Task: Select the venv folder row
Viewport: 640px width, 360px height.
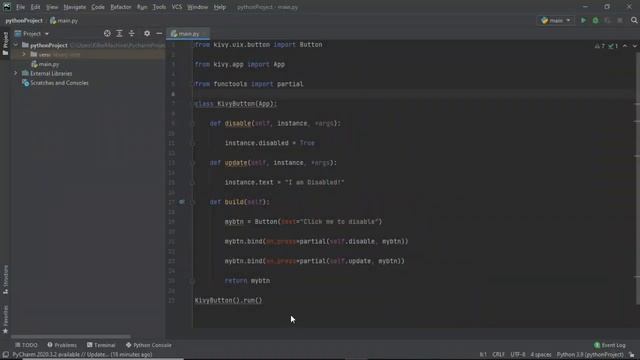Action: 88,54
